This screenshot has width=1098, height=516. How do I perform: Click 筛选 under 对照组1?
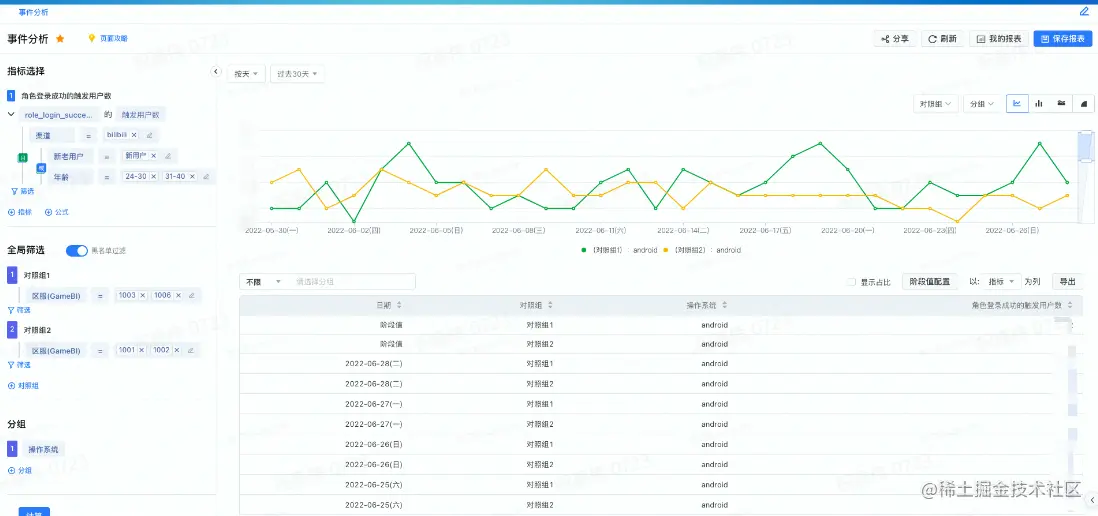[x=20, y=310]
